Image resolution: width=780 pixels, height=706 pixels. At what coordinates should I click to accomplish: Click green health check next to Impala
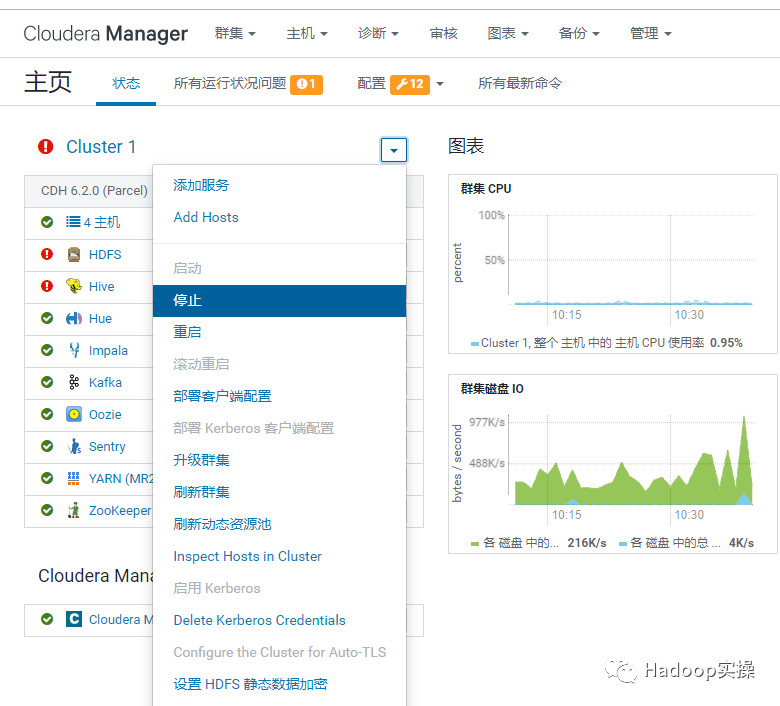pos(47,350)
